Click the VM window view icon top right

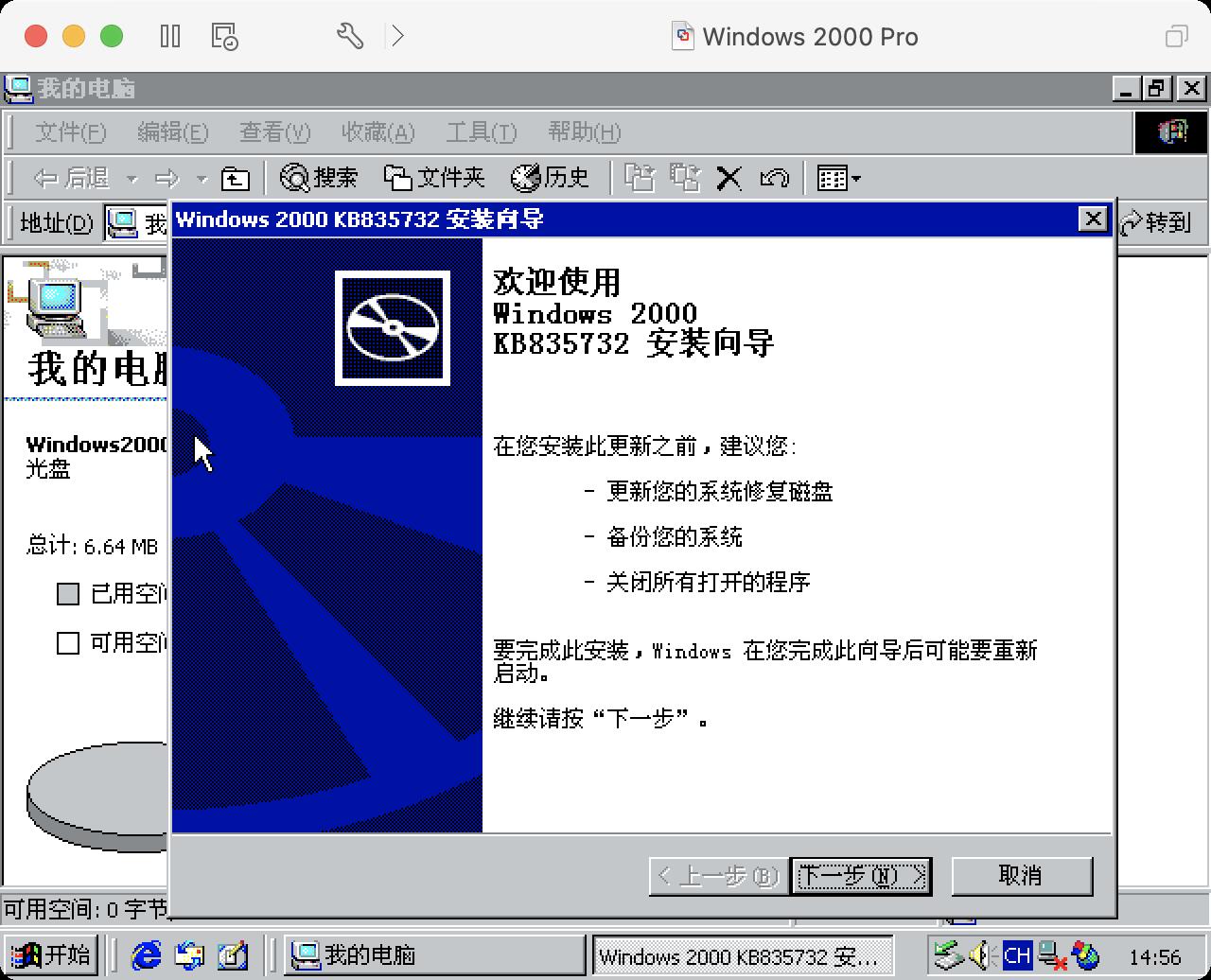[1176, 36]
